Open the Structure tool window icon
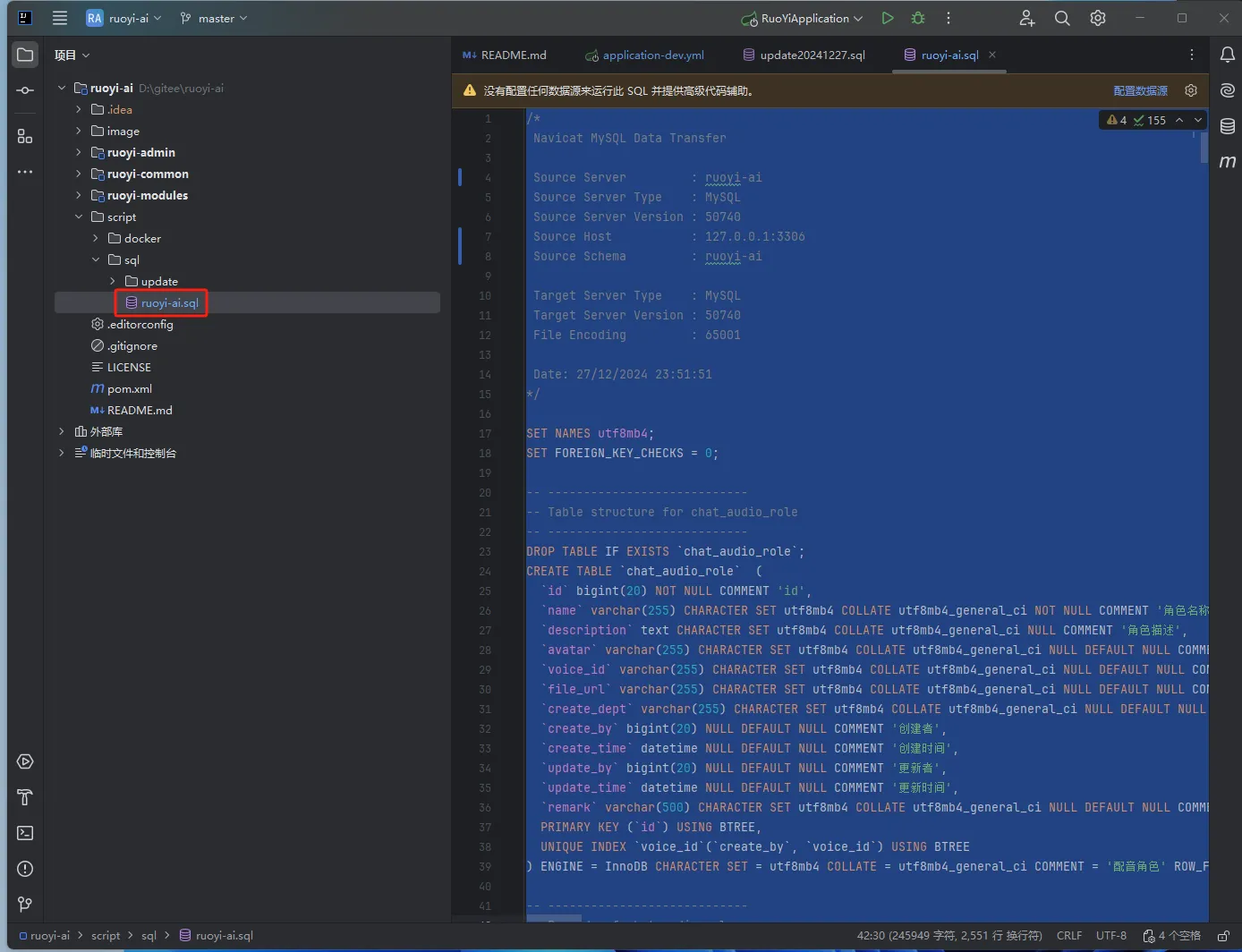Image resolution: width=1242 pixels, height=952 pixels. [25, 136]
